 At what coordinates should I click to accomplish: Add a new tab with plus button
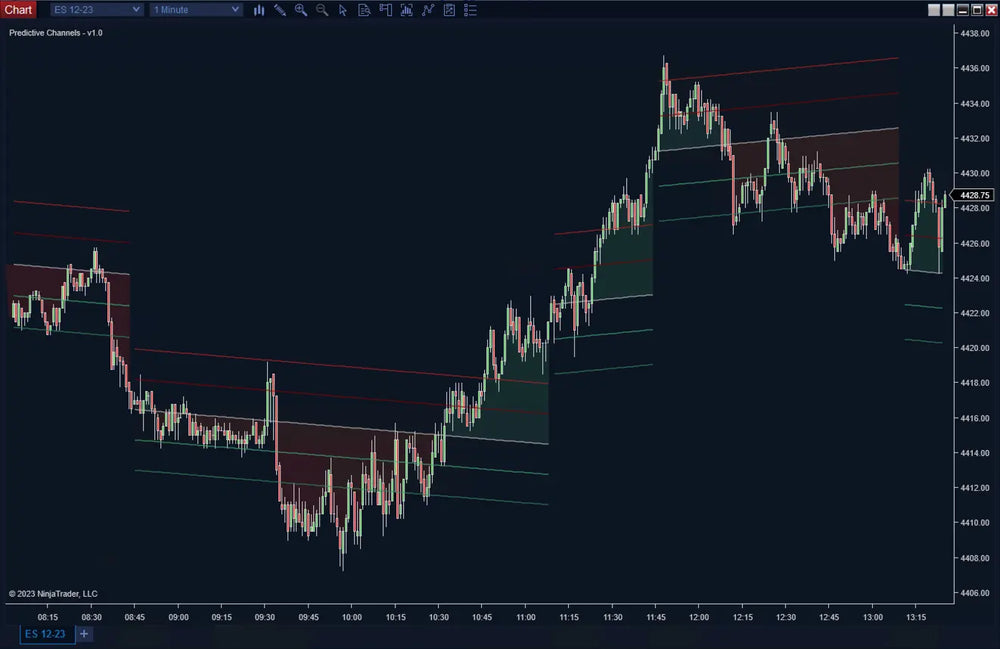tap(84, 634)
